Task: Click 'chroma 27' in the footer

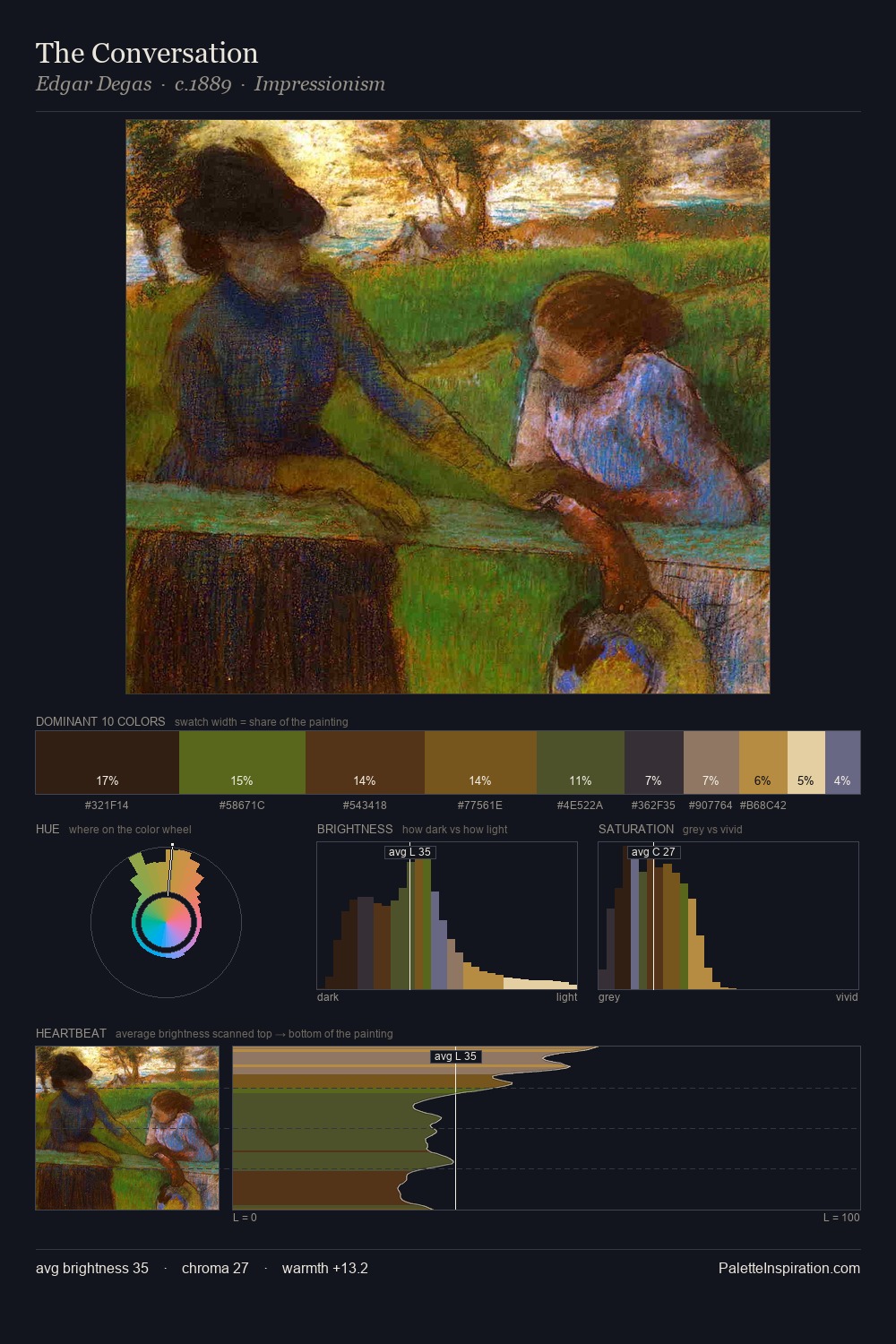Action: tap(215, 1268)
